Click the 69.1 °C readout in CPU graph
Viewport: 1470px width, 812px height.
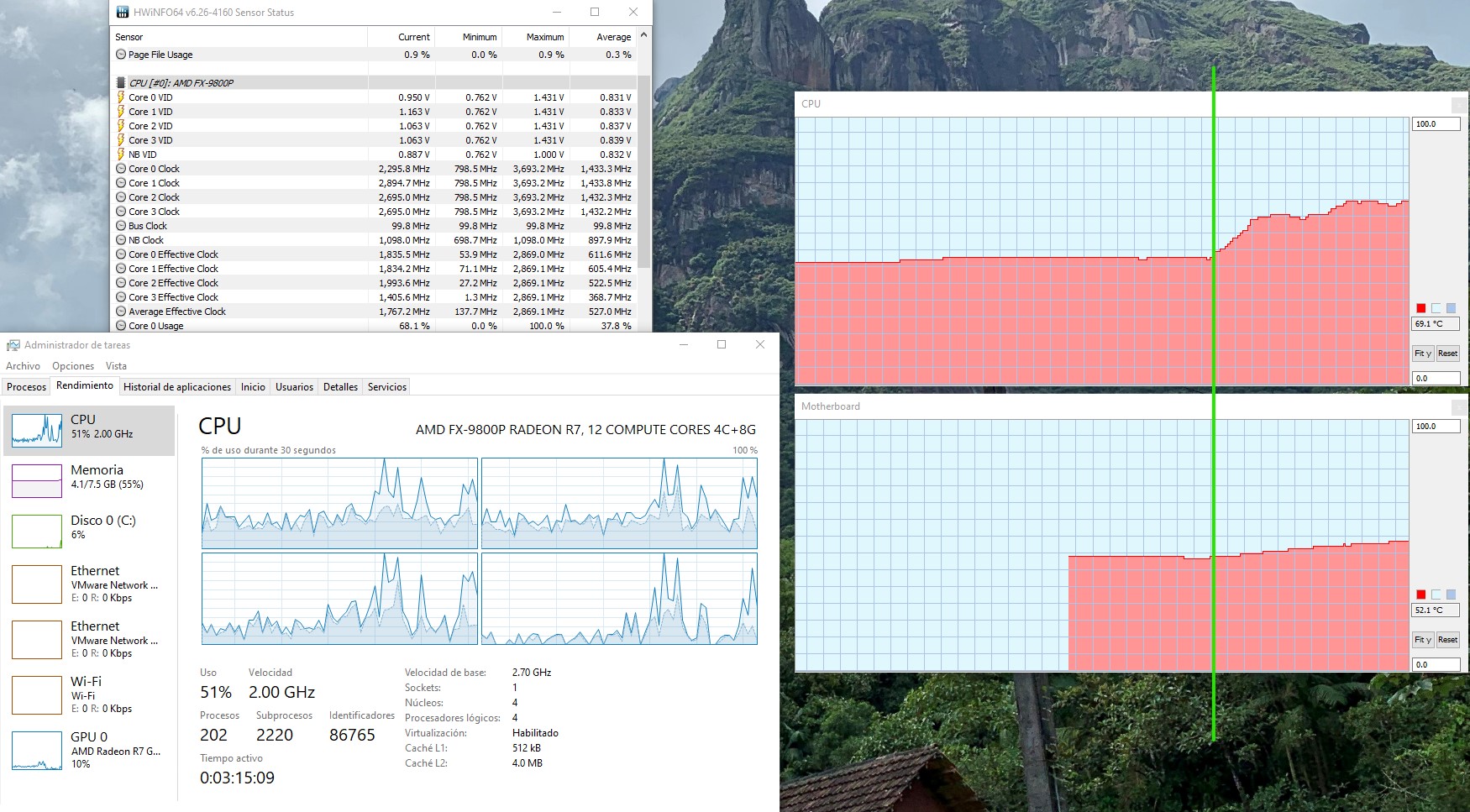click(1436, 324)
